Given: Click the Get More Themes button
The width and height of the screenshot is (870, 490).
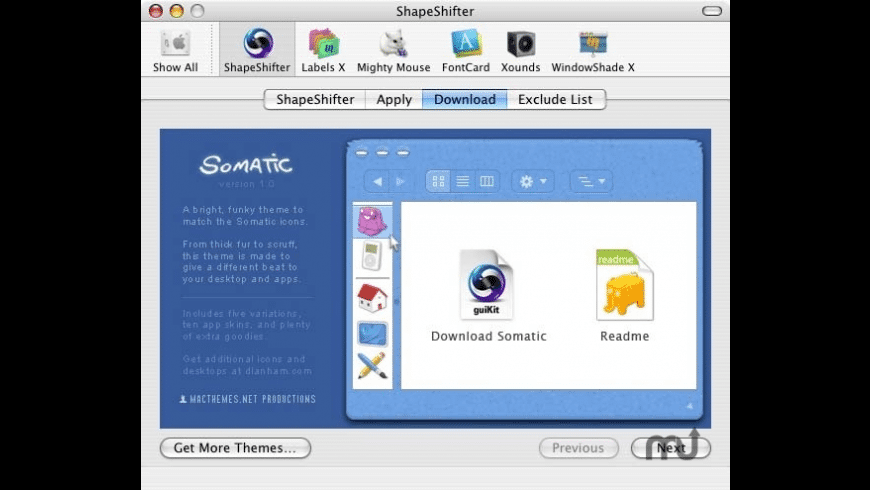Looking at the screenshot, I should click(x=235, y=448).
